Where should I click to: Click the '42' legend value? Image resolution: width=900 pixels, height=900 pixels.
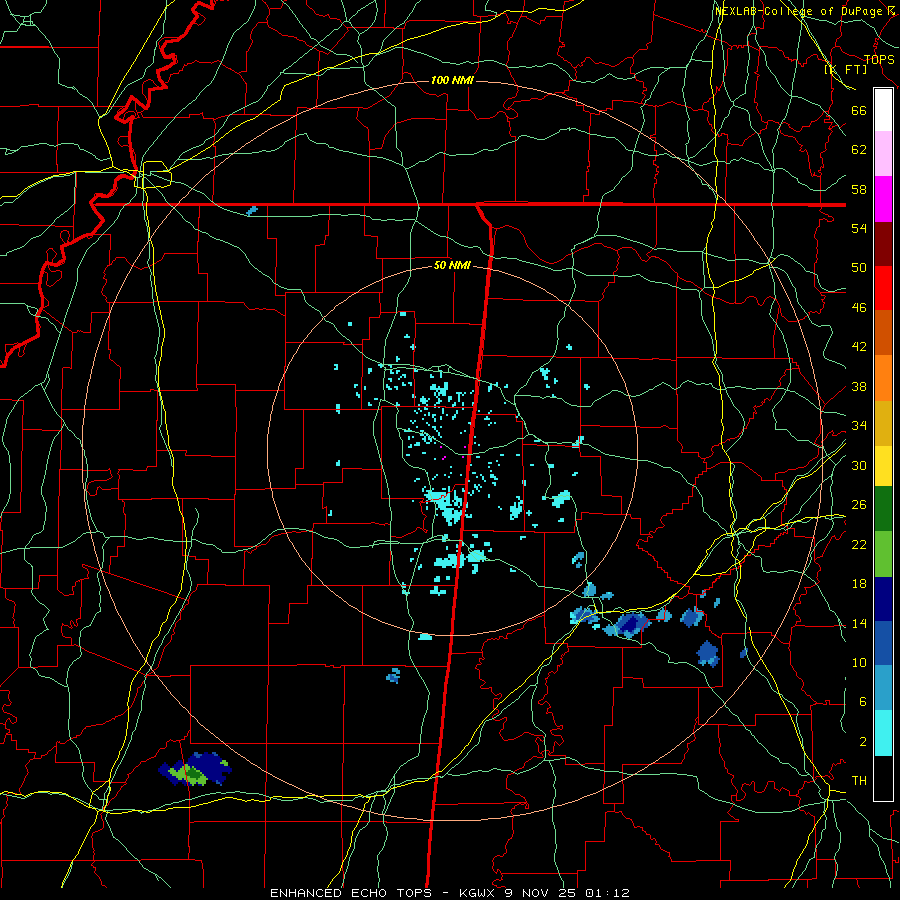click(x=859, y=347)
